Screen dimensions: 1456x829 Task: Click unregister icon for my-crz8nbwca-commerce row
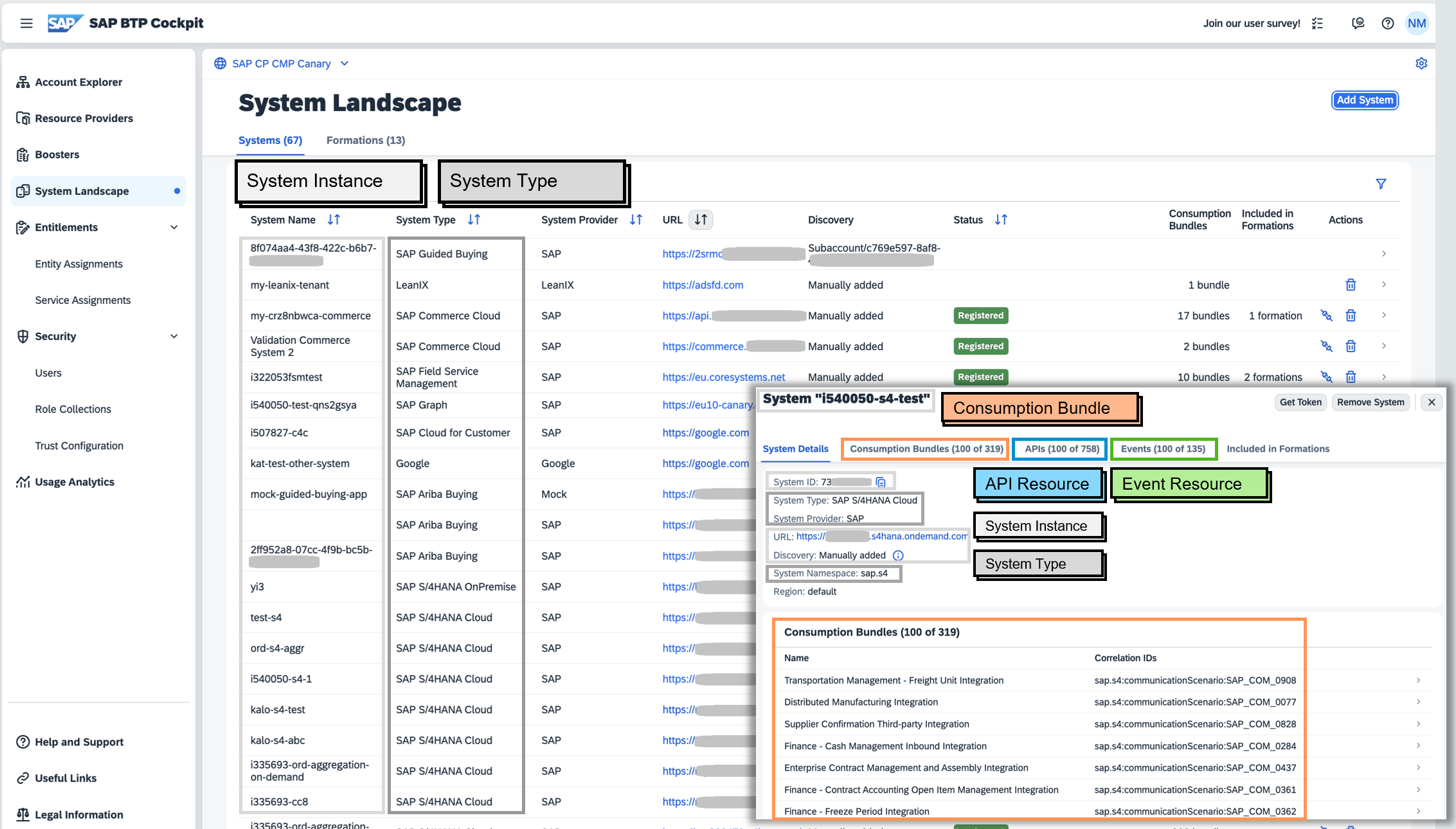coord(1326,316)
